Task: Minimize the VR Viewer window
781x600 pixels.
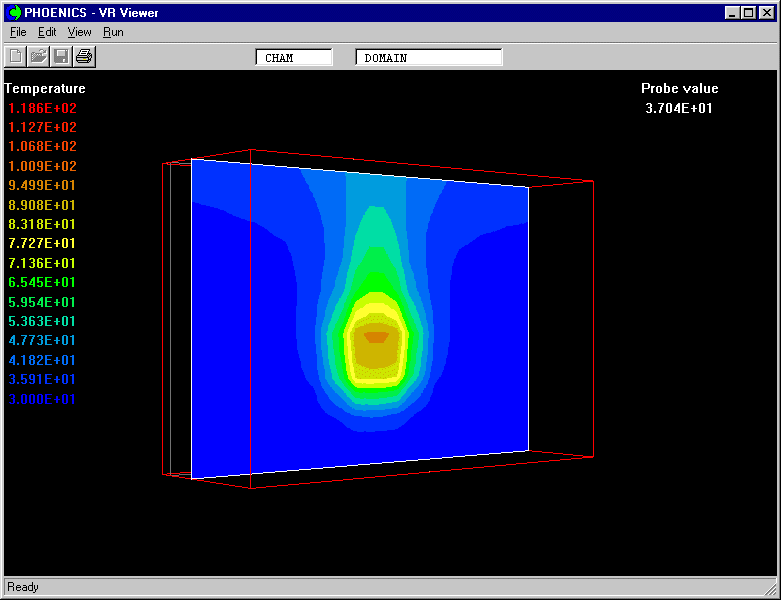Action: (732, 13)
